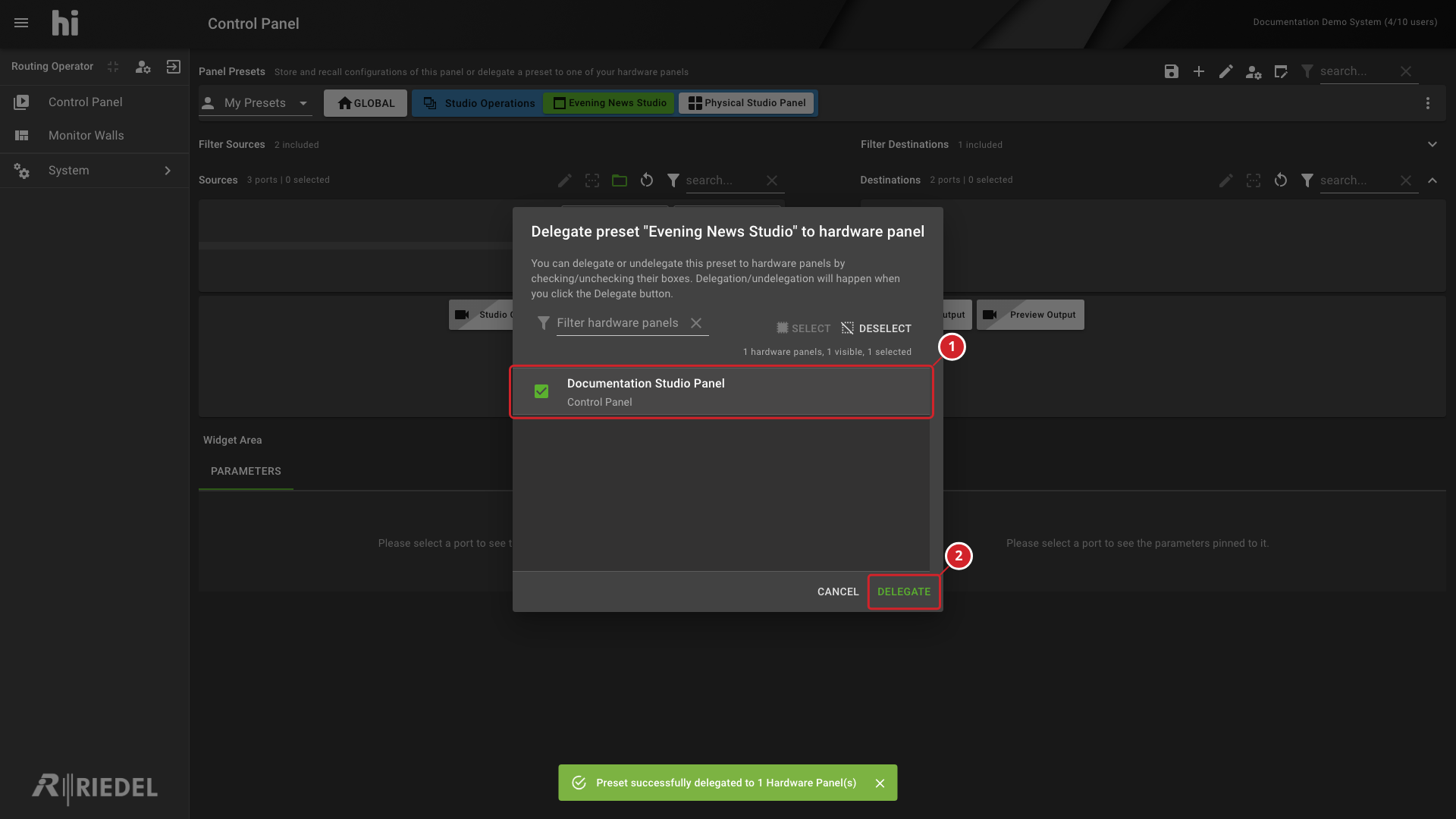
Task: Click the Destinations select-all frame icon
Action: click(1254, 180)
